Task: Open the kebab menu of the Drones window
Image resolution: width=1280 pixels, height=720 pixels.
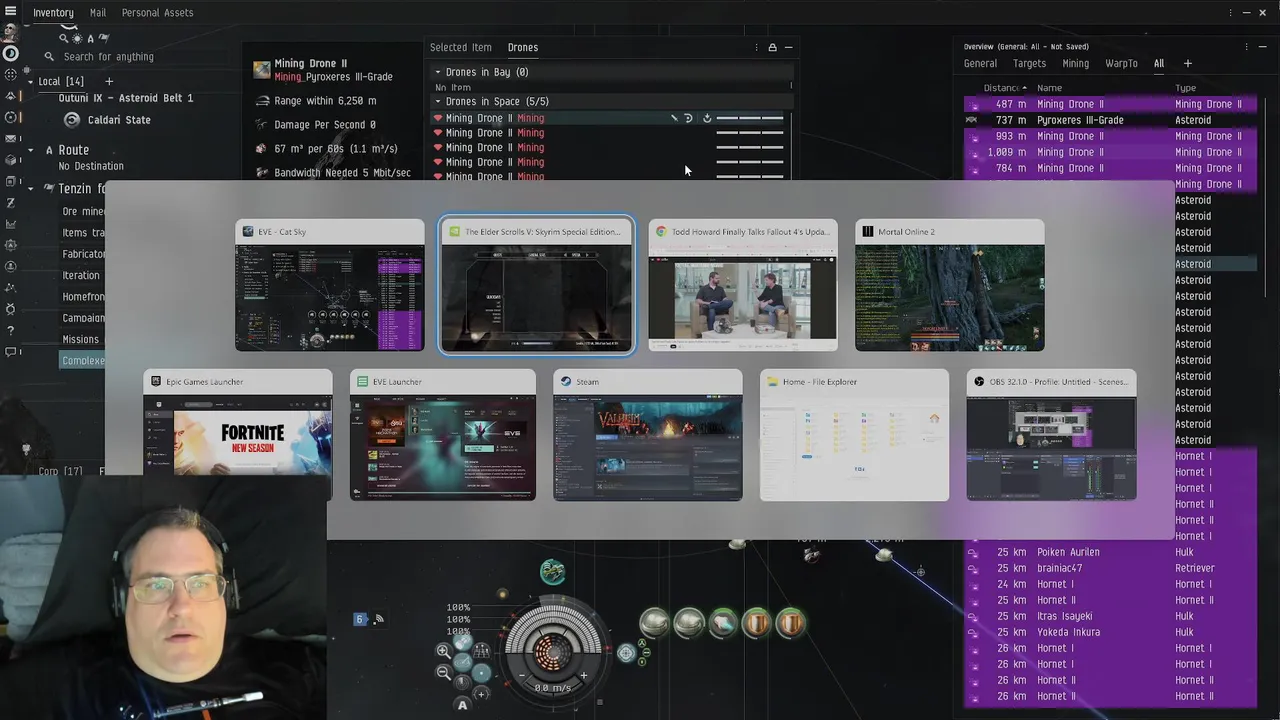Action: [x=756, y=47]
